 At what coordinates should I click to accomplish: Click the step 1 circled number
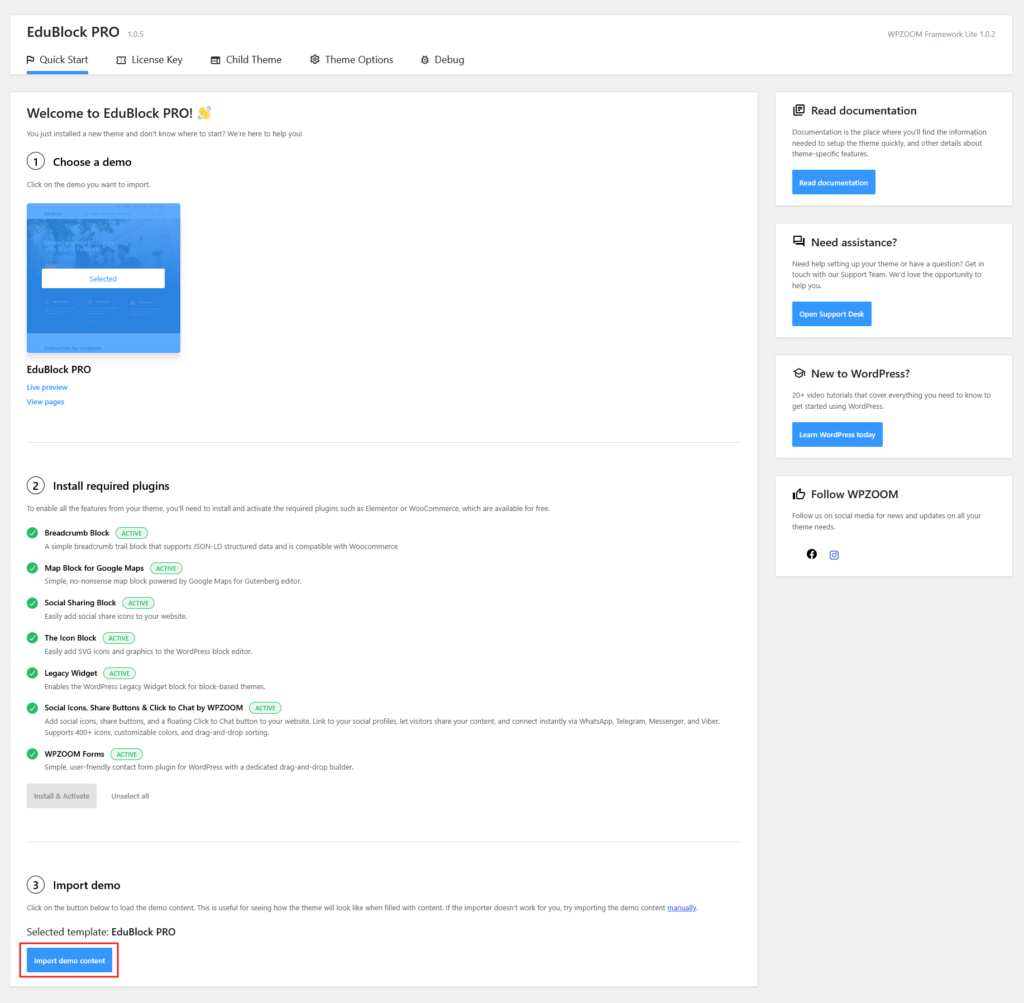coord(35,161)
